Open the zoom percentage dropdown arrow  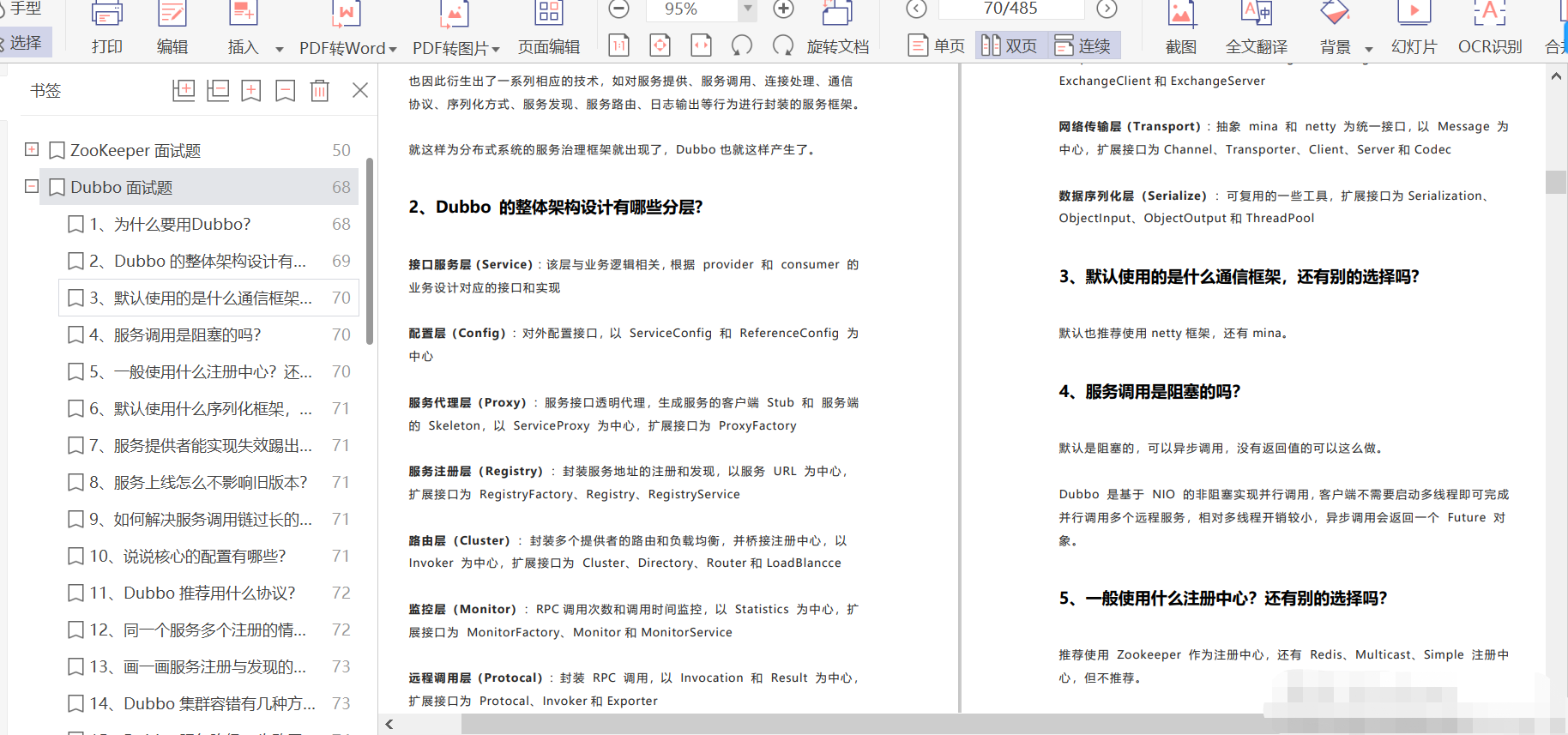(748, 9)
